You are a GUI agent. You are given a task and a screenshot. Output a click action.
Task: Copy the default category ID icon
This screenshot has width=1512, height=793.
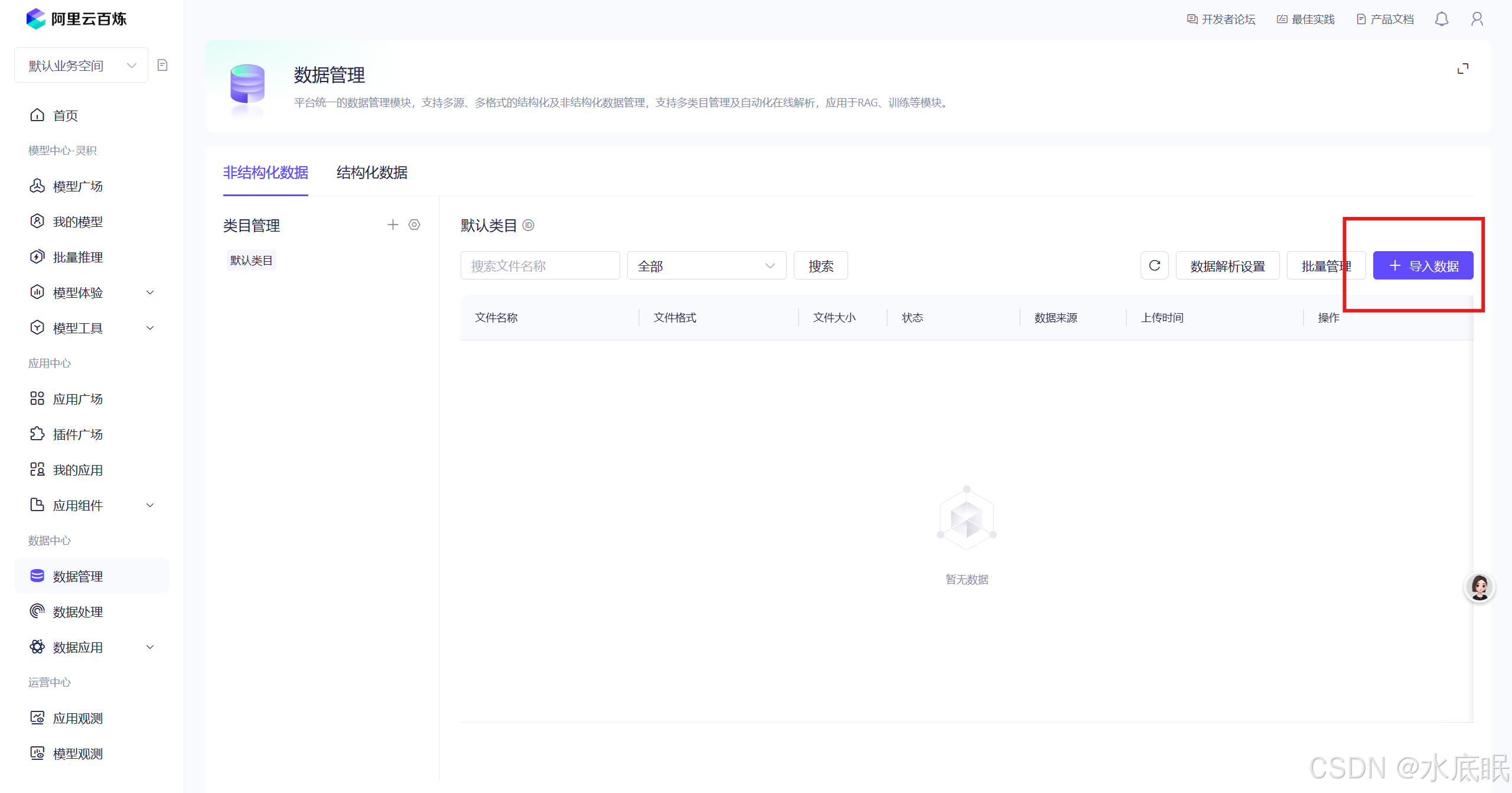coord(529,225)
